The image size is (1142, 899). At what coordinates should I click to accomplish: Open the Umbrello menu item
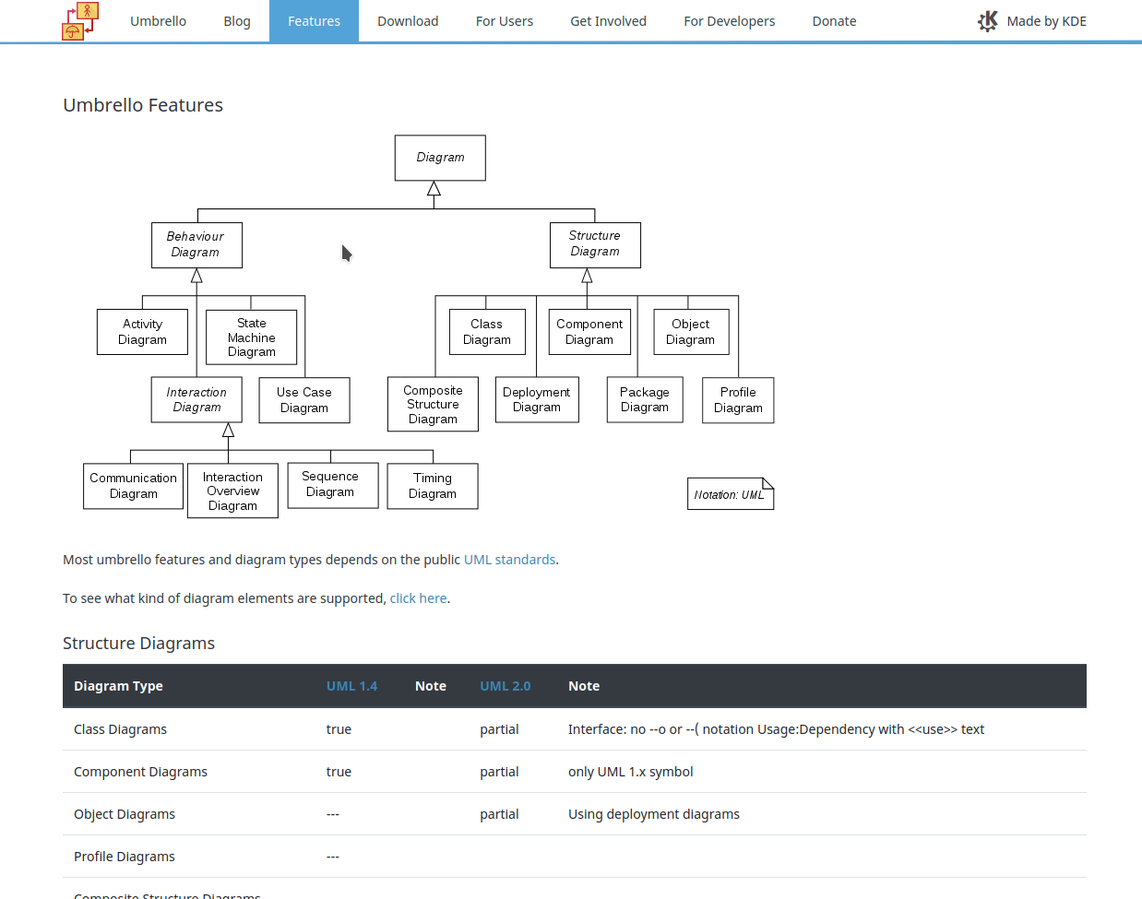tap(158, 21)
